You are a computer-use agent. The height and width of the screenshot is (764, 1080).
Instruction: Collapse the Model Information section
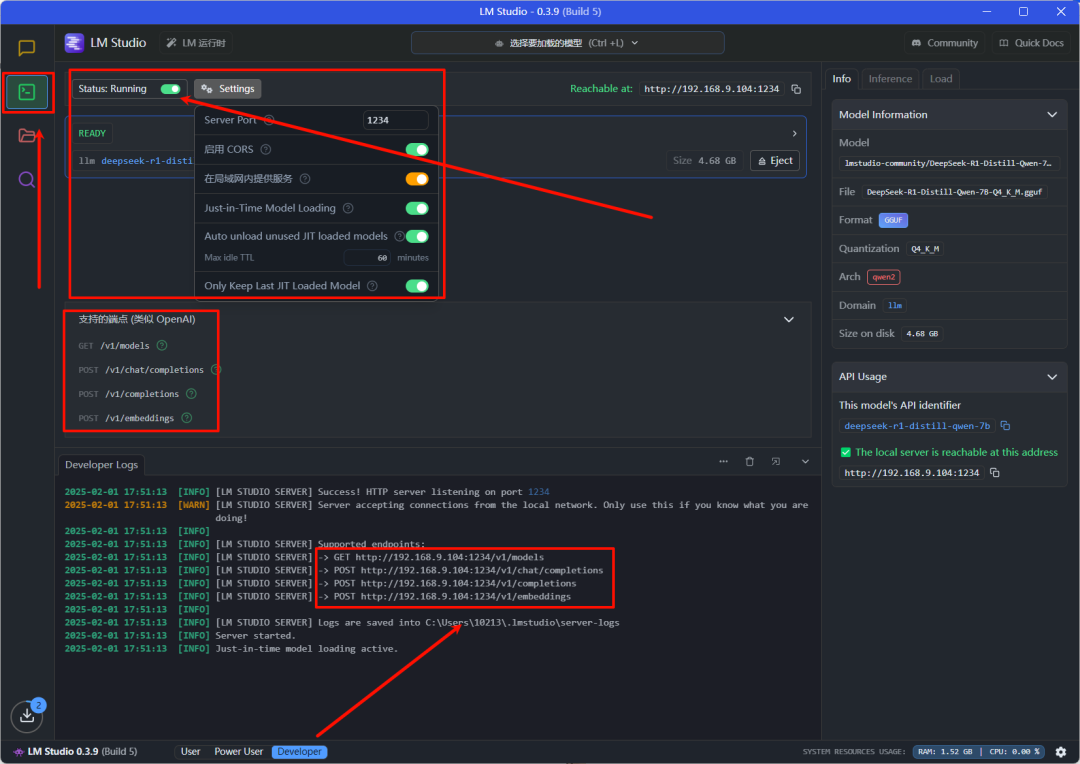coord(1052,114)
